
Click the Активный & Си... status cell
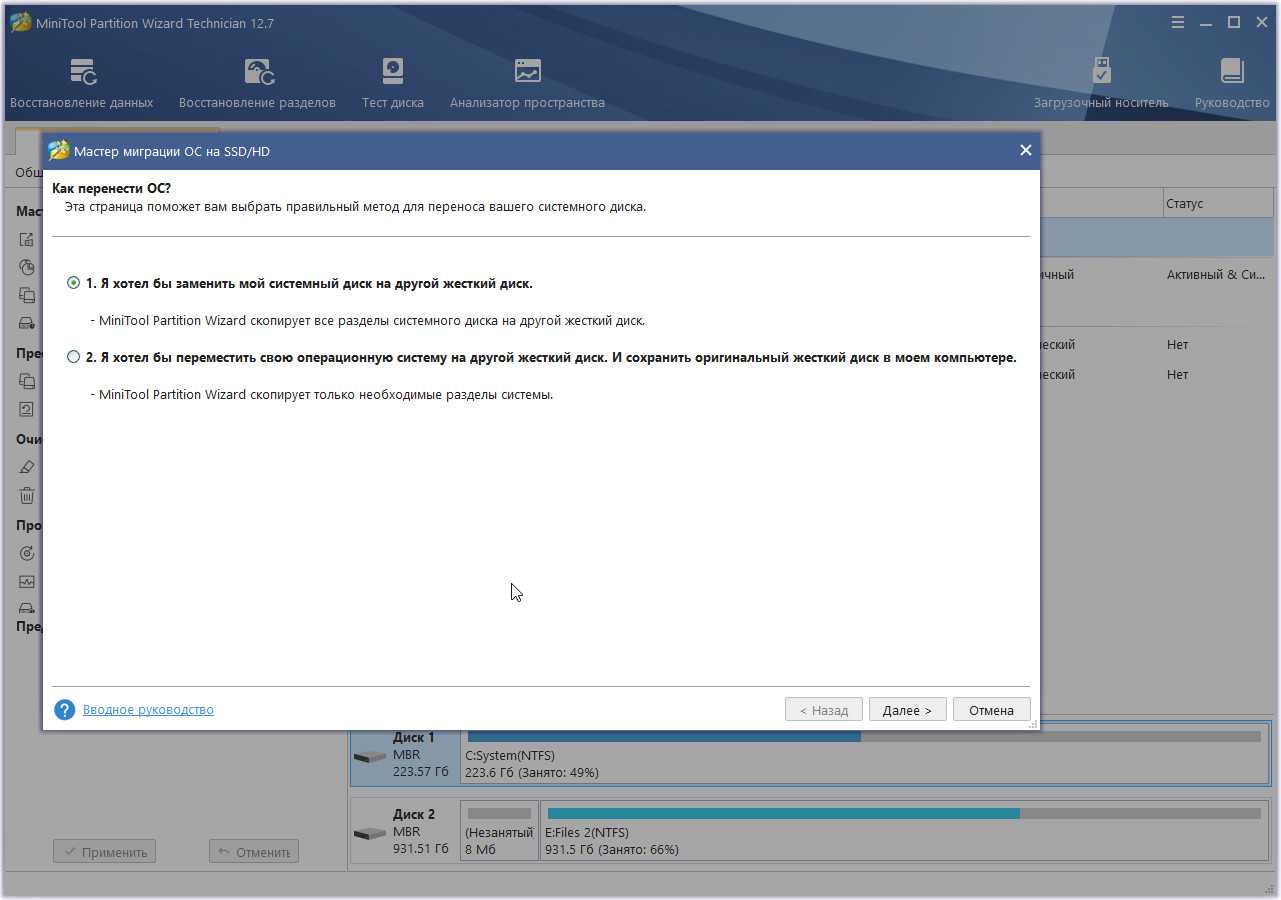point(1216,274)
